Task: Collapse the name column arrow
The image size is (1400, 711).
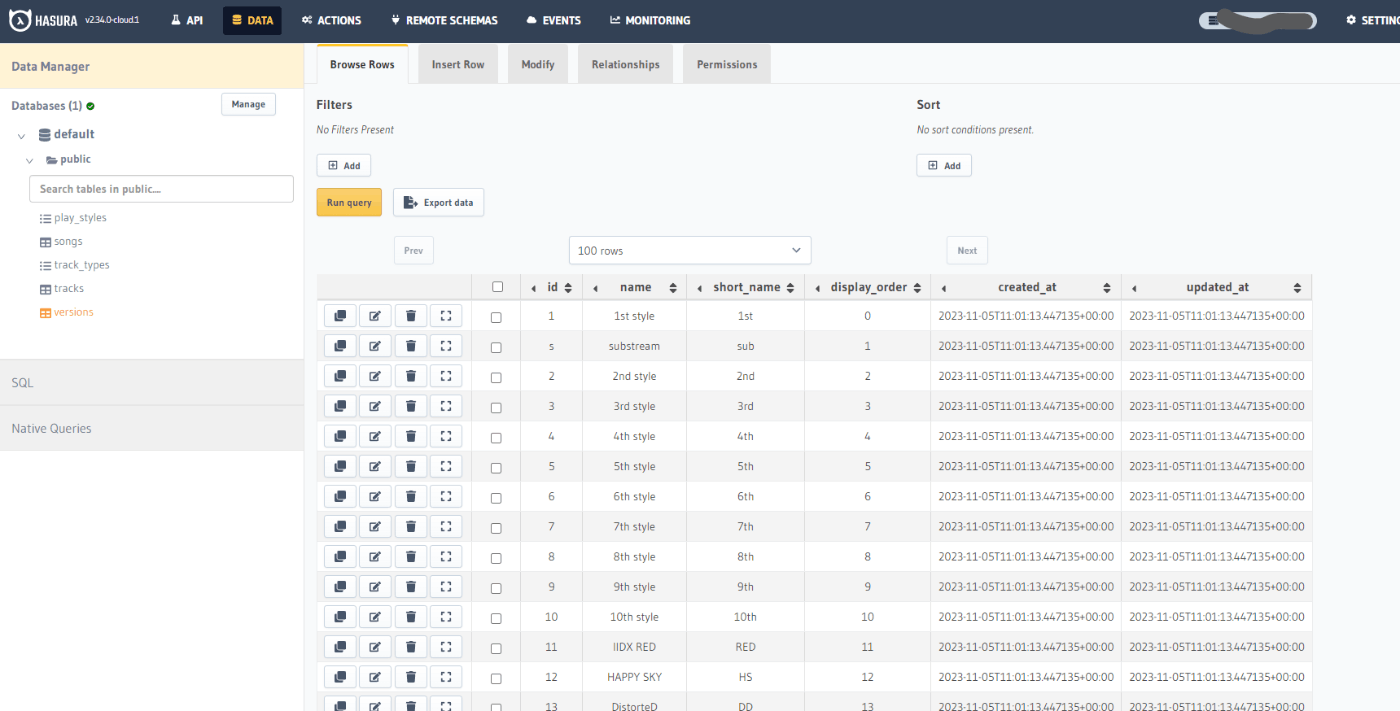Action: pyautogui.click(x=596, y=288)
